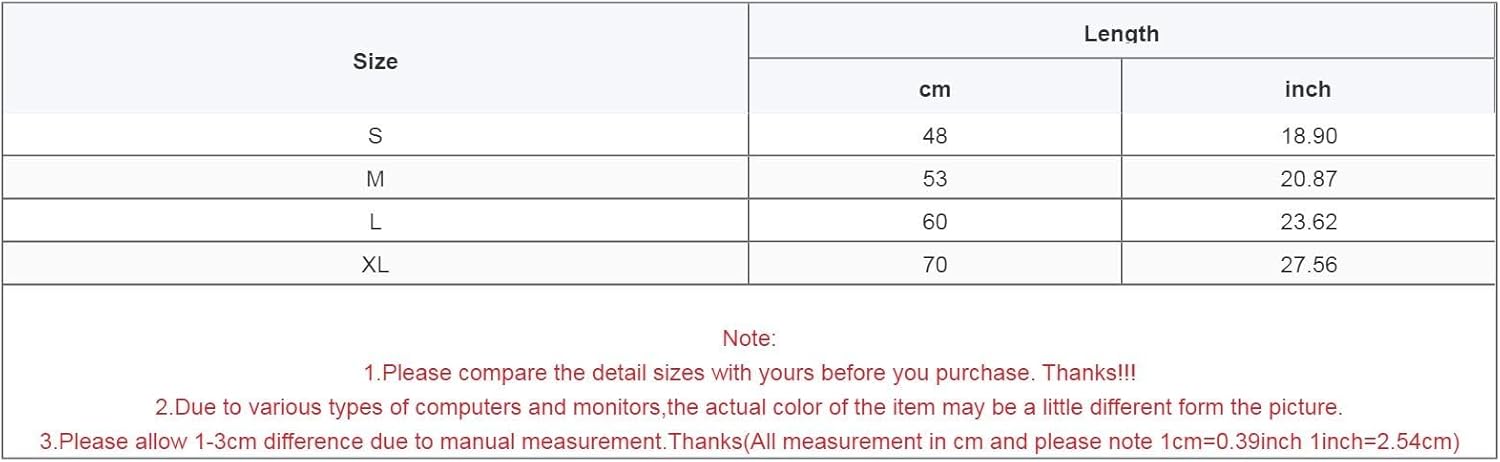Select the 53 cm length cell
The height and width of the screenshot is (462, 1500).
tap(935, 179)
